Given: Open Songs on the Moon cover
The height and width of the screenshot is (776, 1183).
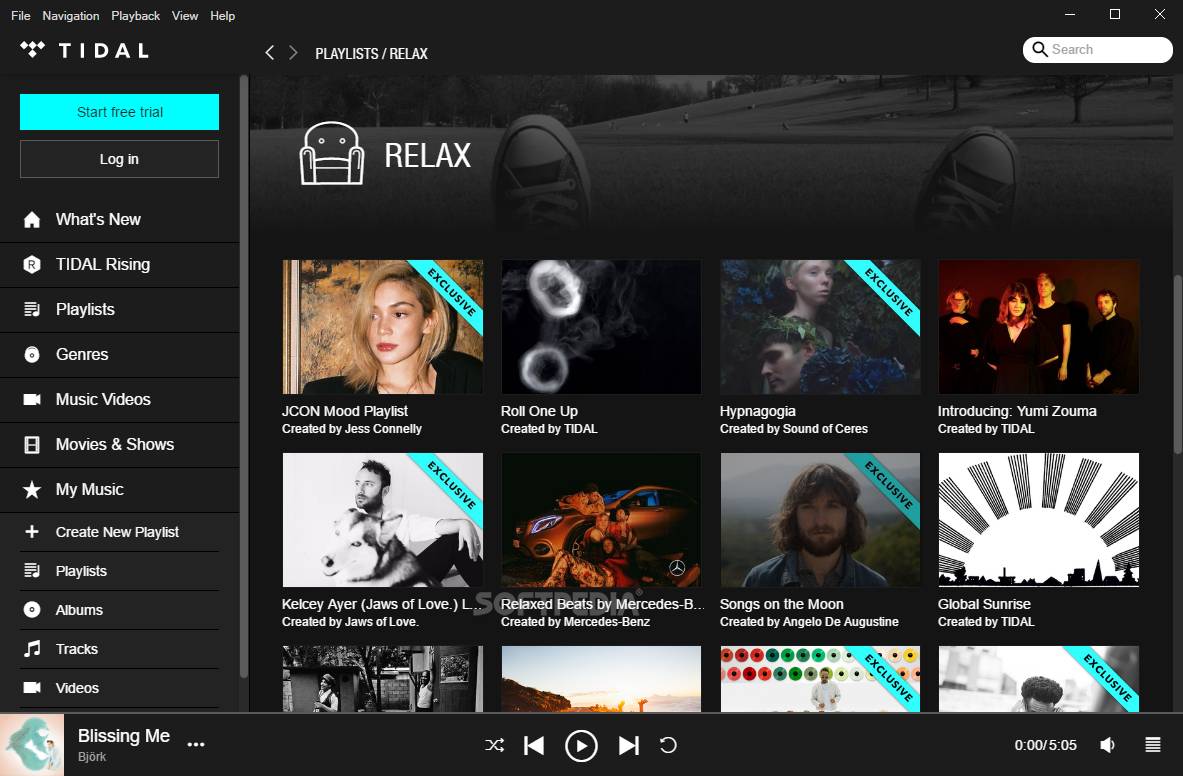Looking at the screenshot, I should click(x=820, y=520).
